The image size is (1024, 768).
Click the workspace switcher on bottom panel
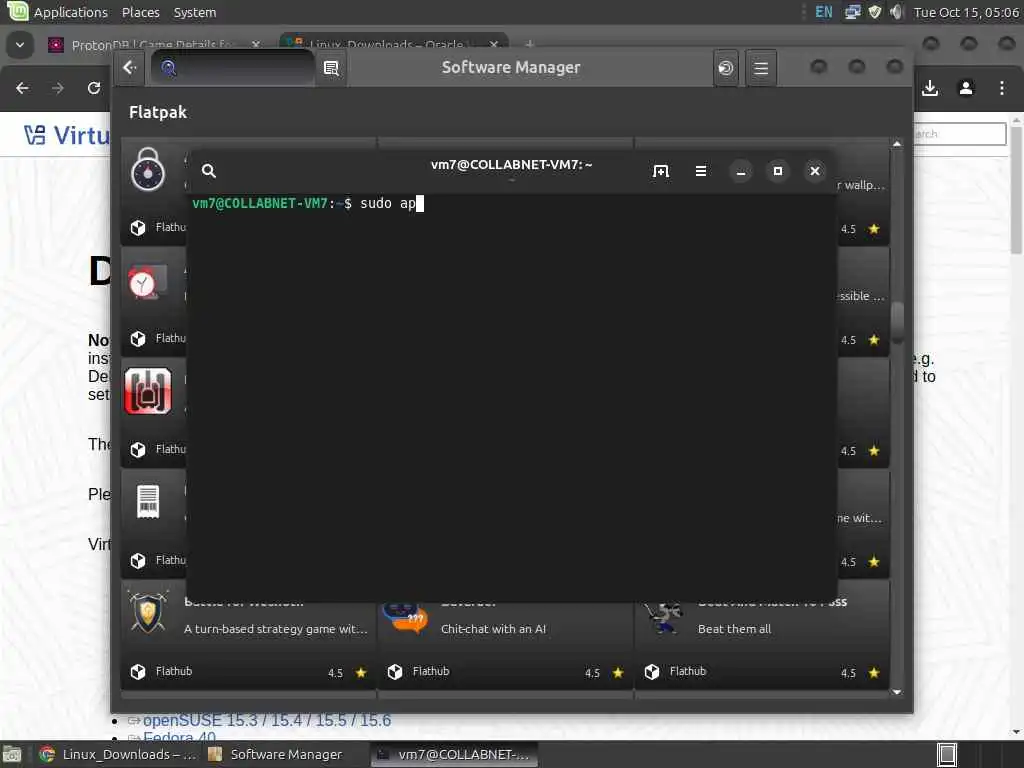946,755
